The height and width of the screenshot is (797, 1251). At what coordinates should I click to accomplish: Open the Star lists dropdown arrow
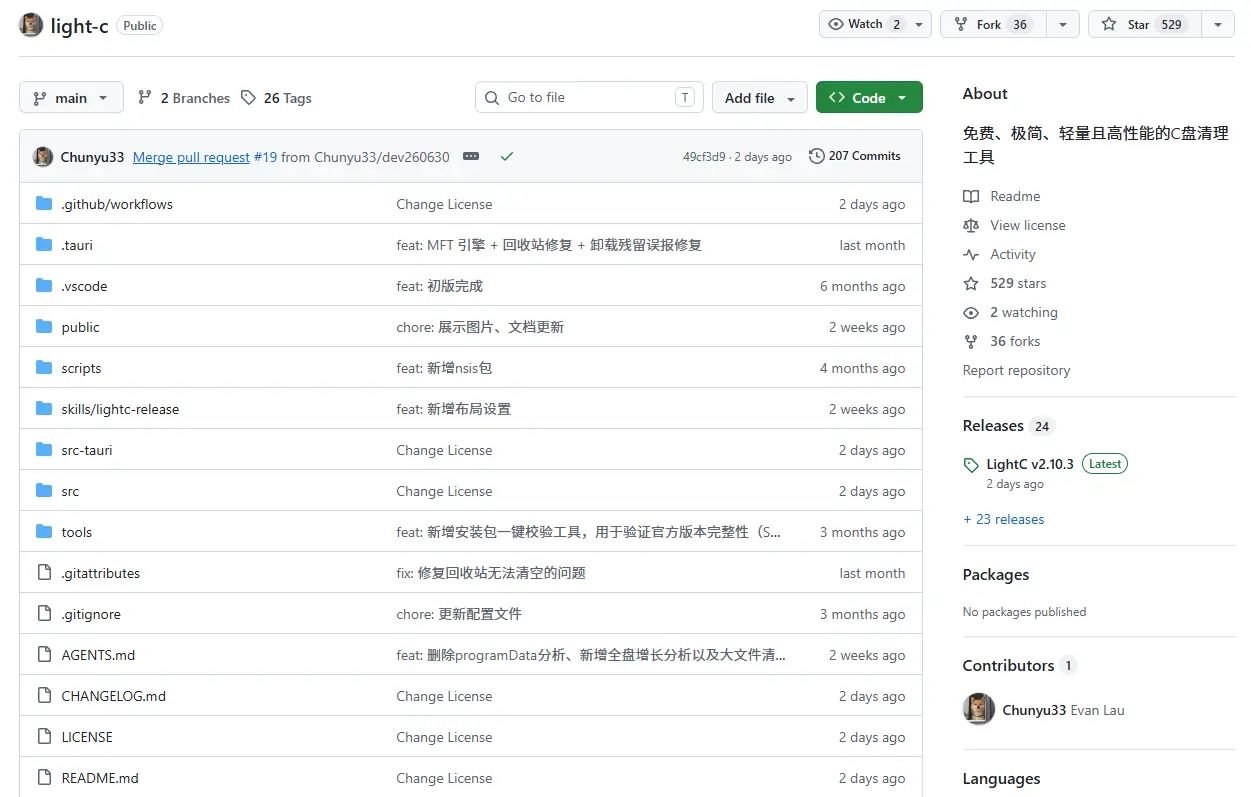click(1217, 24)
